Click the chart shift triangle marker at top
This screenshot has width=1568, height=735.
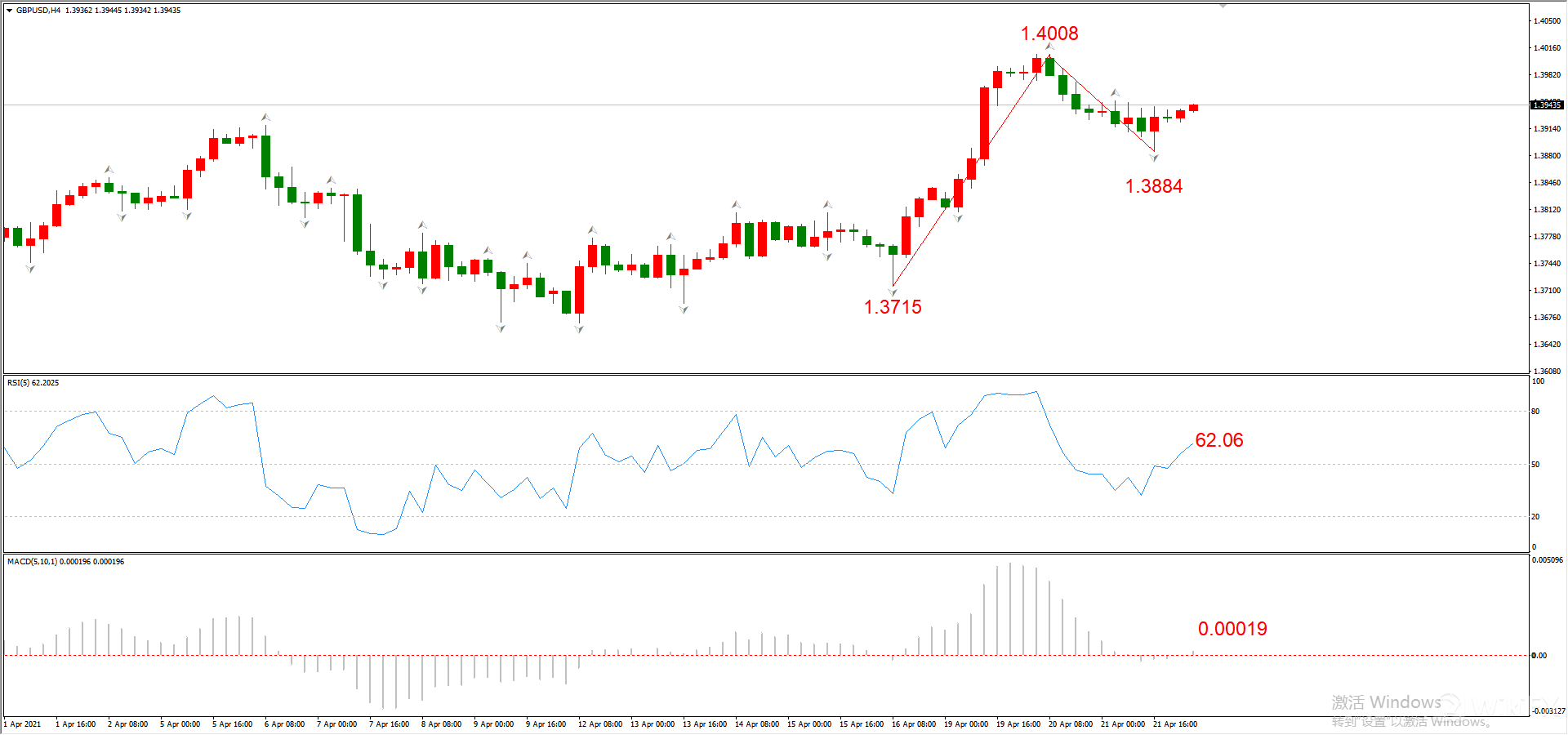point(1223,6)
